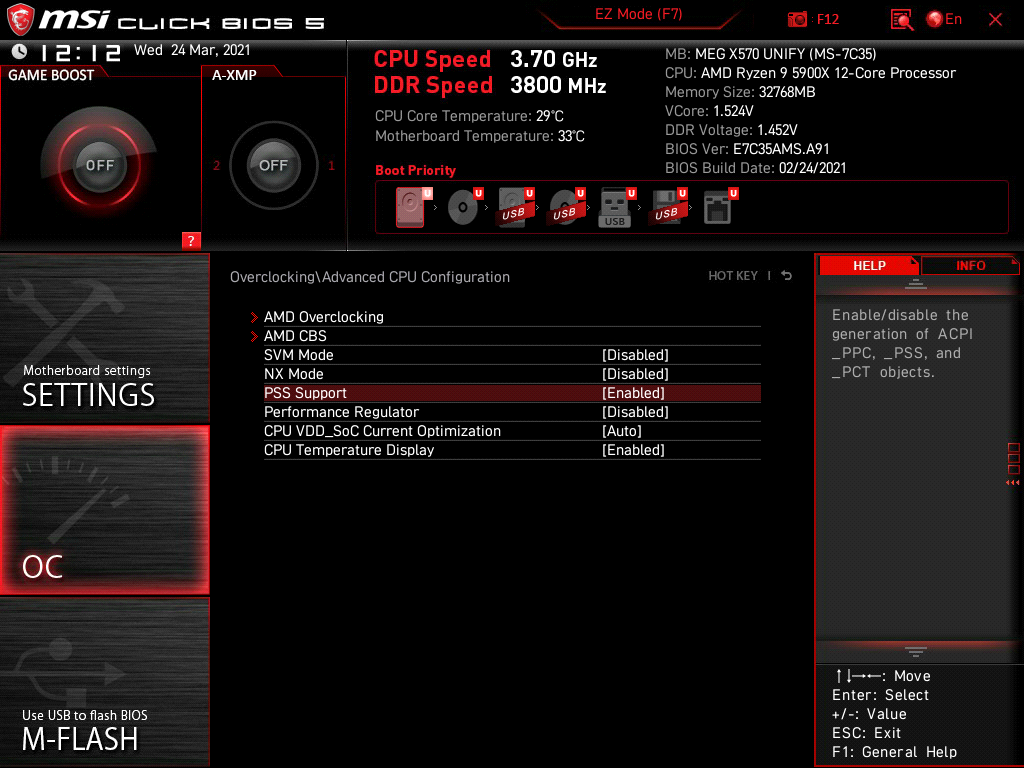
Task: Click the side panel collapse arrows
Action: [1012, 483]
